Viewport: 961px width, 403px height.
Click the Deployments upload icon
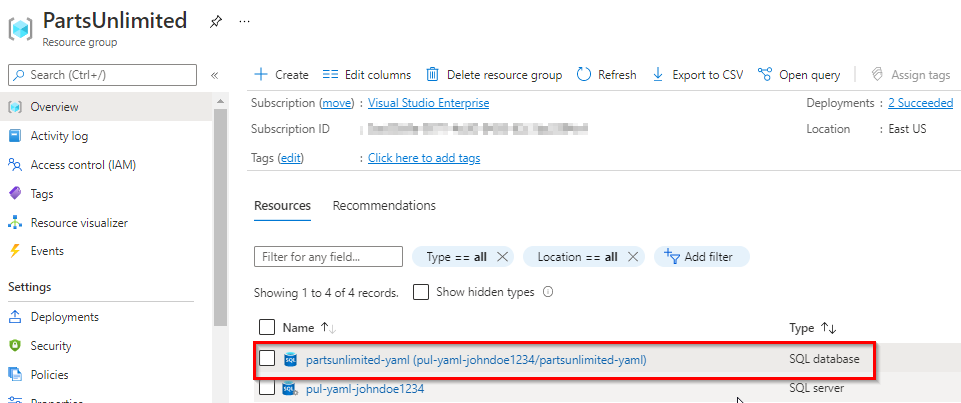click(x=15, y=317)
